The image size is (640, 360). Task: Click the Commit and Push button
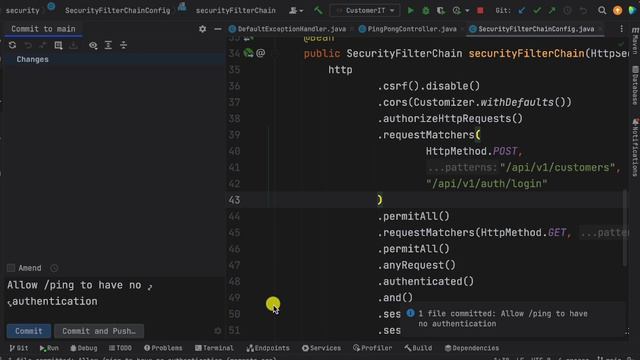click(x=99, y=331)
